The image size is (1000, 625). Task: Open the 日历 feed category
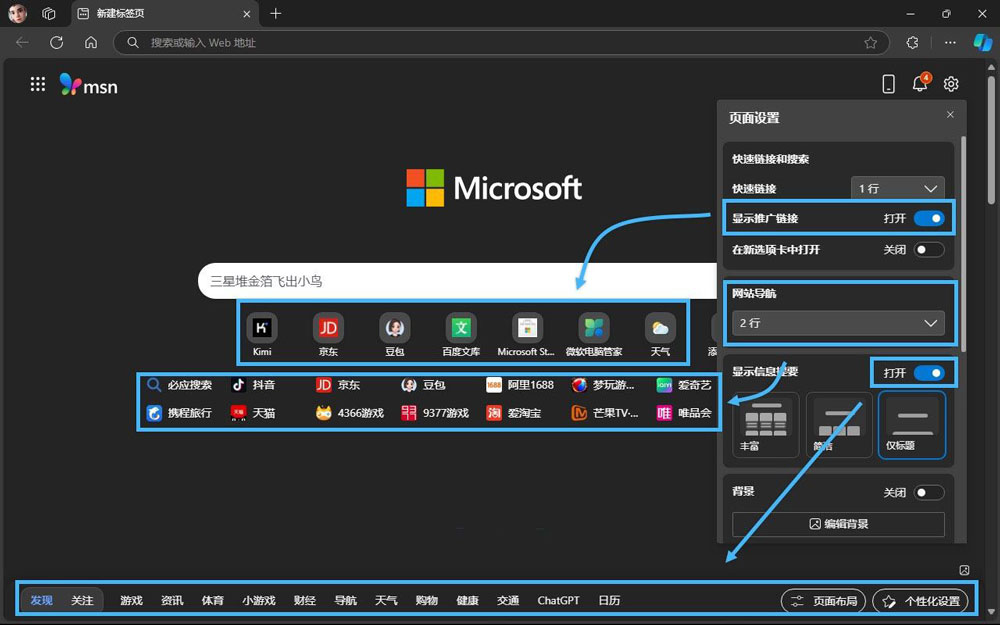point(609,600)
